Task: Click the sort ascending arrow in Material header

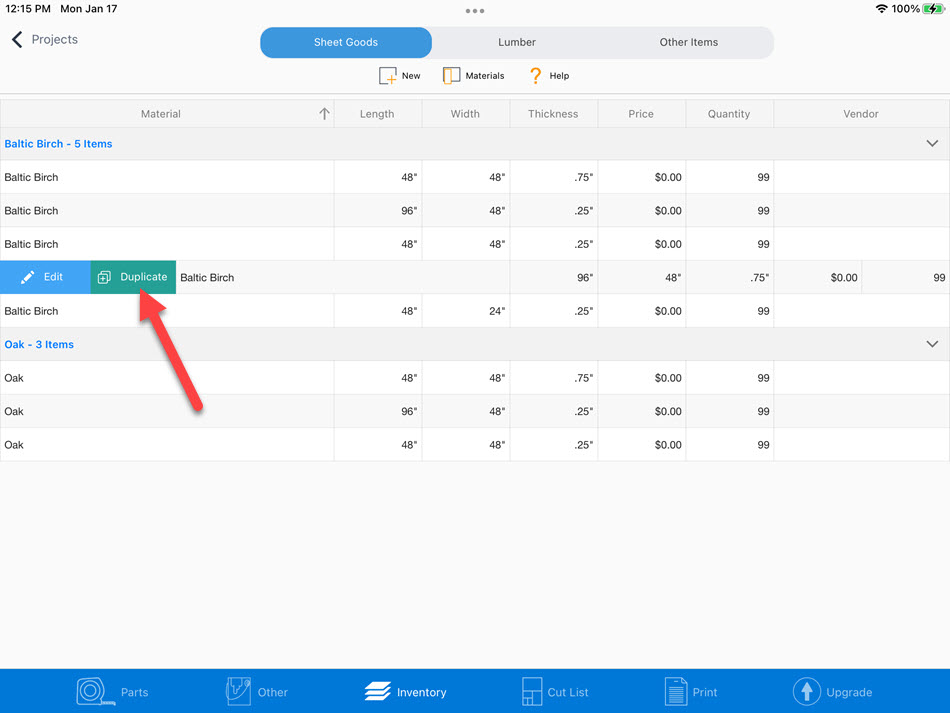Action: tap(324, 114)
